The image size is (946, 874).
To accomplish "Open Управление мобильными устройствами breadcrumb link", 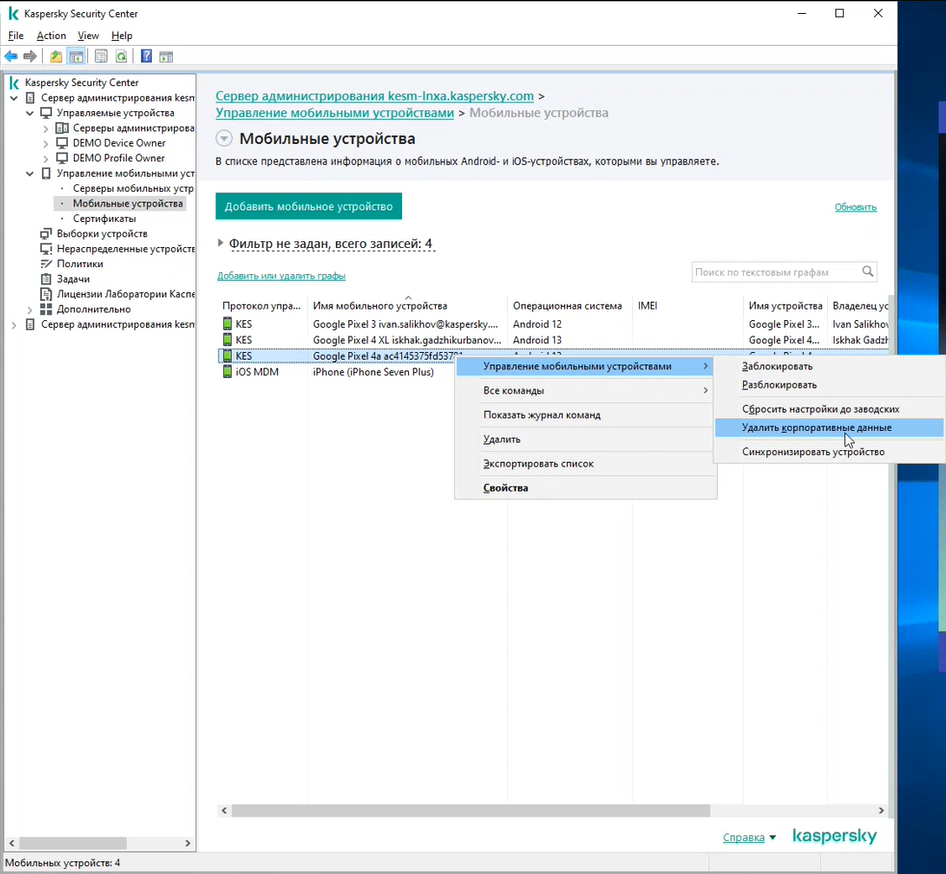I will [335, 113].
